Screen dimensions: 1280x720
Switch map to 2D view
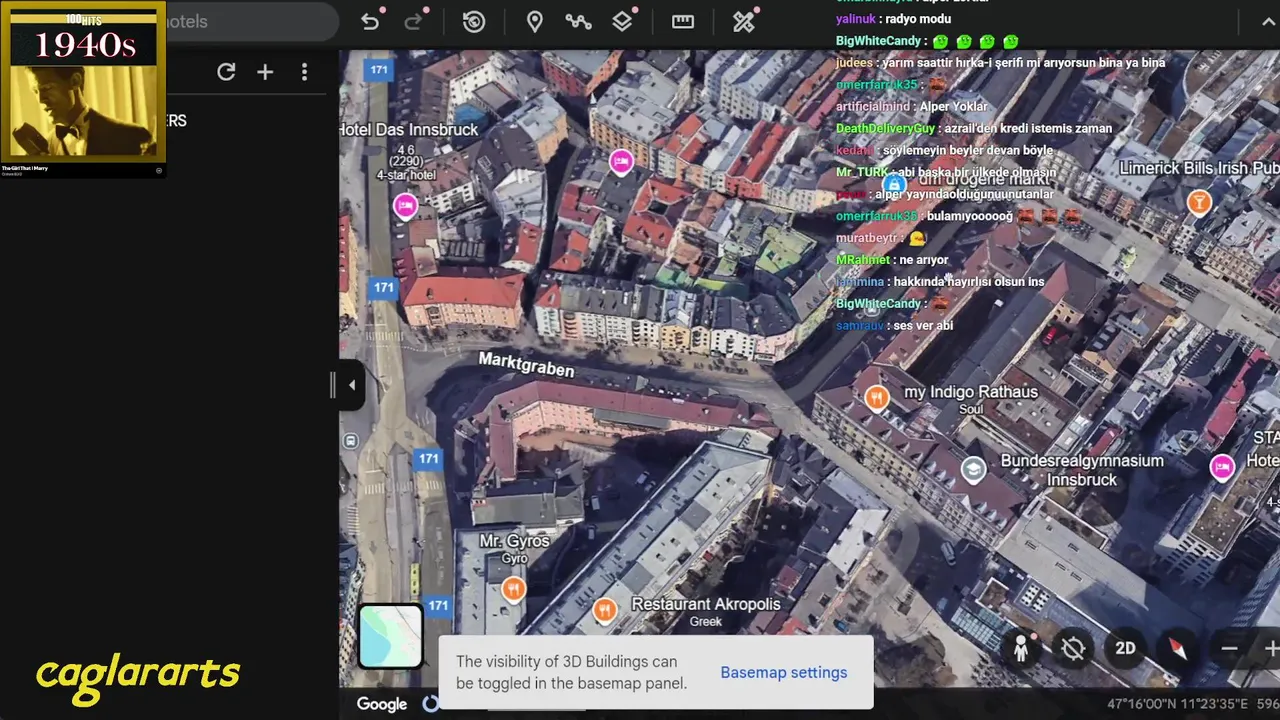1125,648
